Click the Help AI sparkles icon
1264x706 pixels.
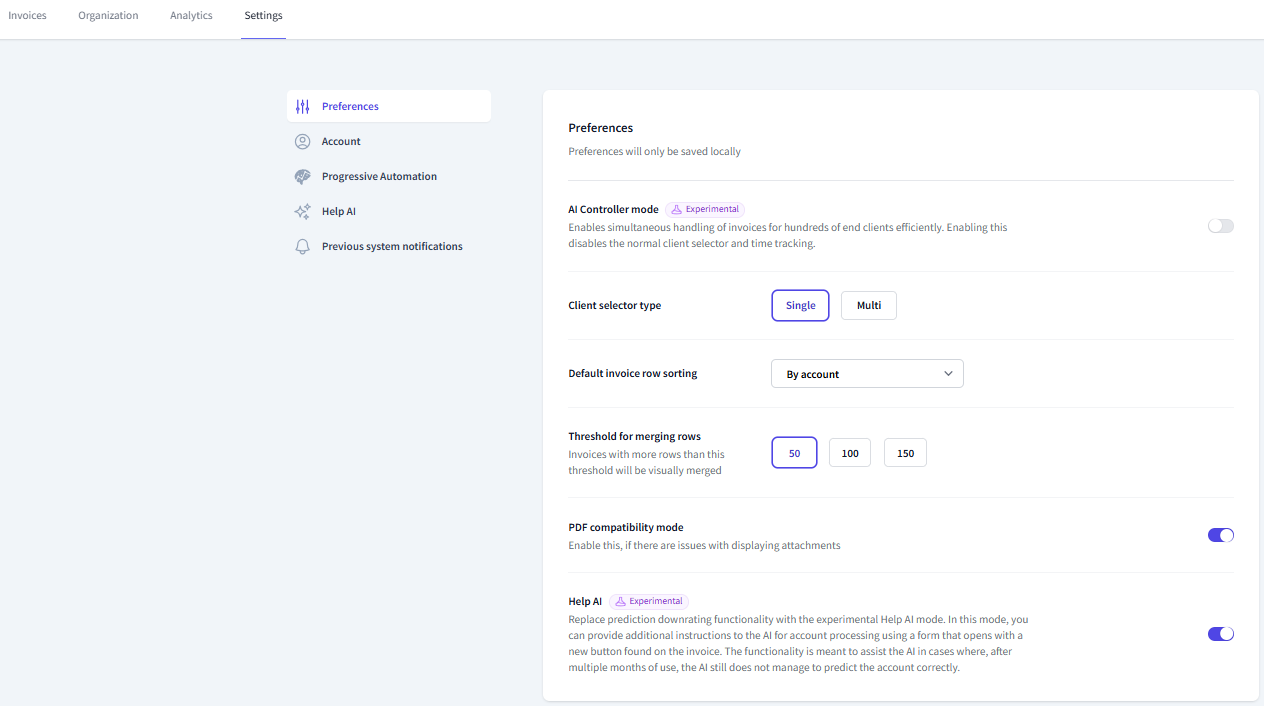302,212
